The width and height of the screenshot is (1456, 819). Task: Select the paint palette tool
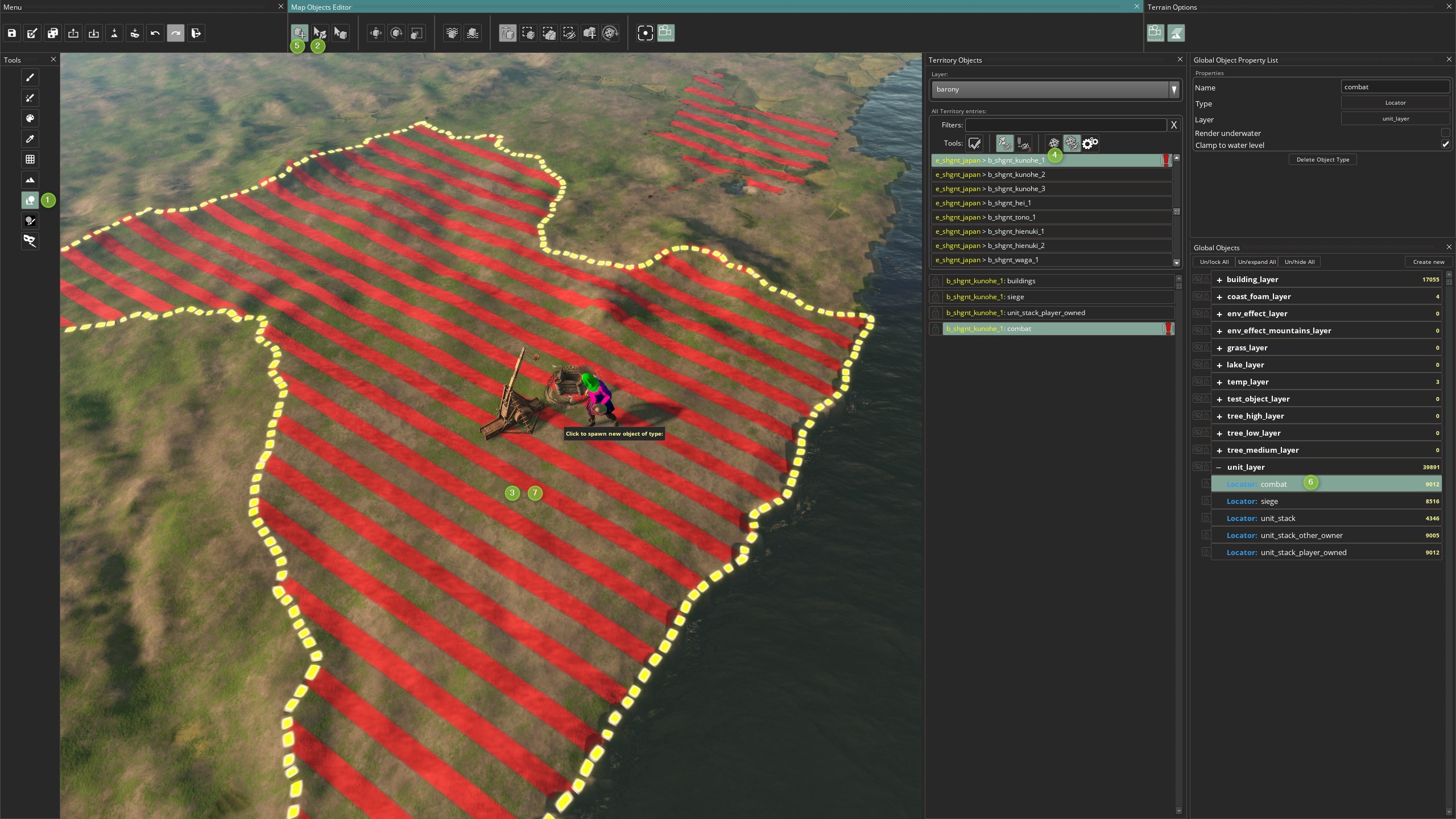[x=30, y=118]
